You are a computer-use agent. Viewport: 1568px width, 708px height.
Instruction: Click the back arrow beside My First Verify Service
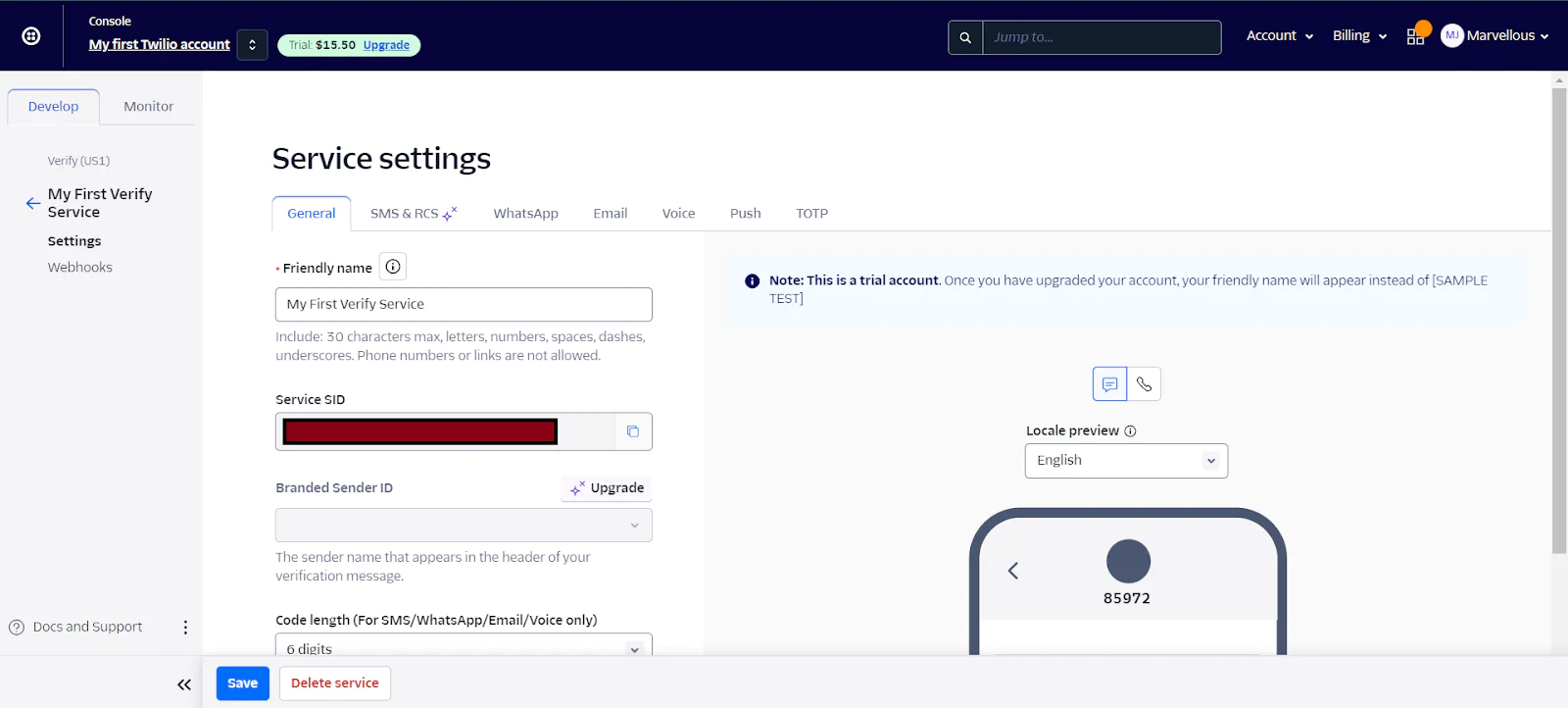tap(33, 203)
